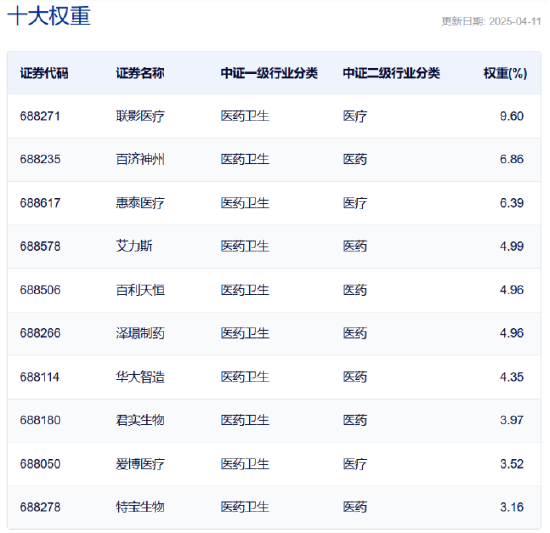Click 医药卫生 in the 联影医疗 row
550x533 pixels.
[x=245, y=116]
